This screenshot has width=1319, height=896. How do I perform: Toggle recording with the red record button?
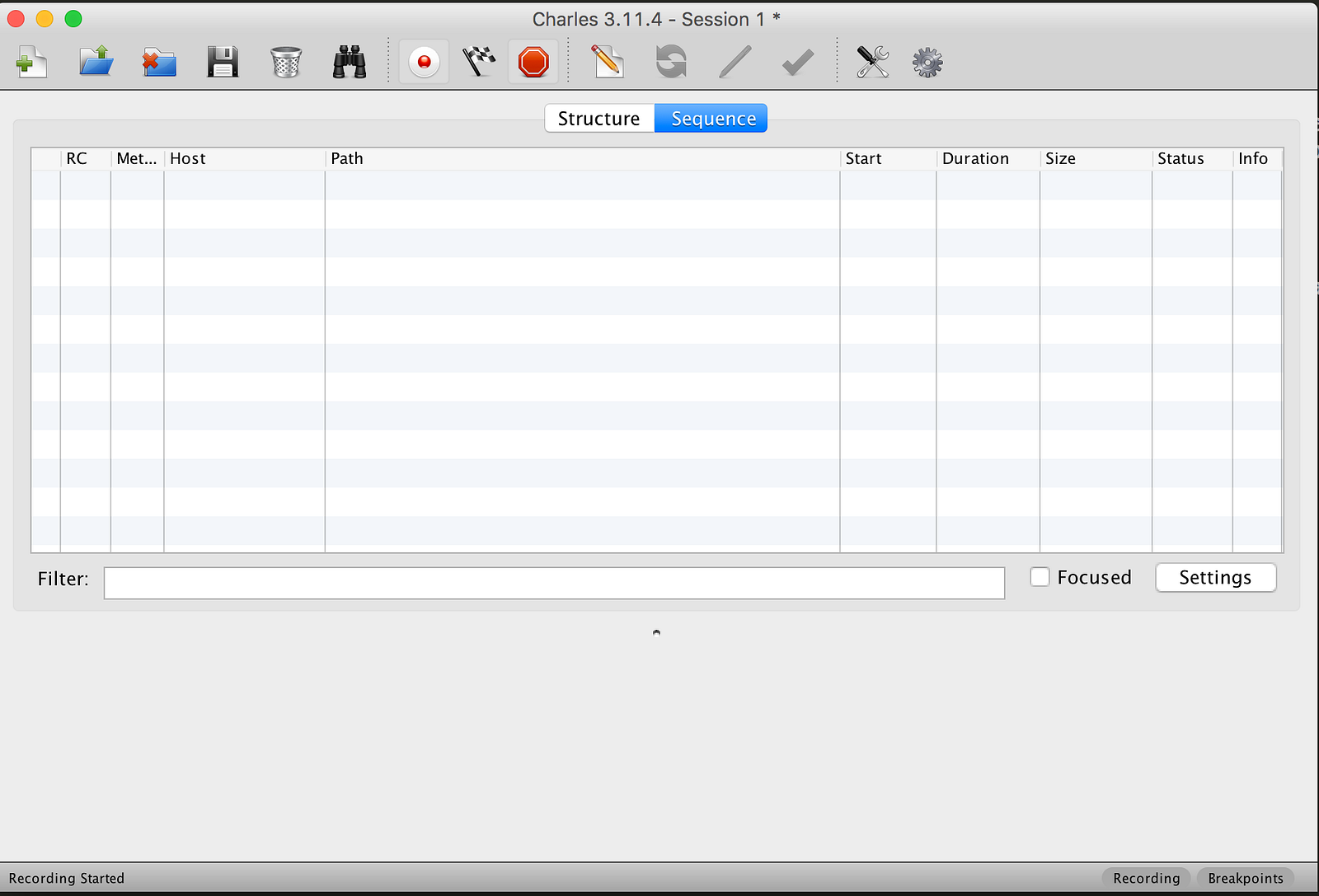(424, 62)
